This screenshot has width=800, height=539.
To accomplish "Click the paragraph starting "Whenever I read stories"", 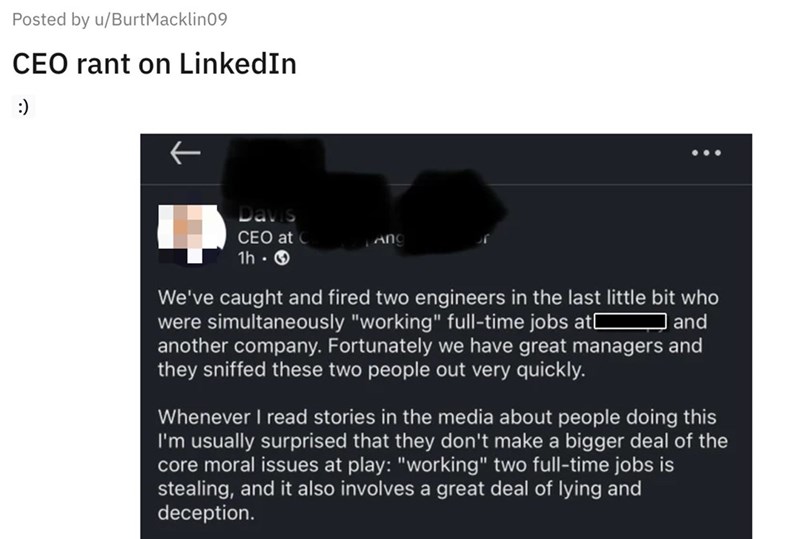I will tap(442, 464).
